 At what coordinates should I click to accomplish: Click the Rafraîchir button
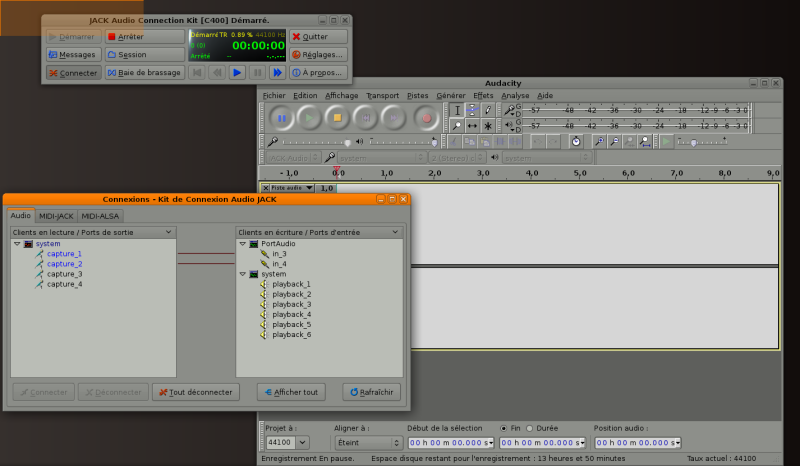372,392
